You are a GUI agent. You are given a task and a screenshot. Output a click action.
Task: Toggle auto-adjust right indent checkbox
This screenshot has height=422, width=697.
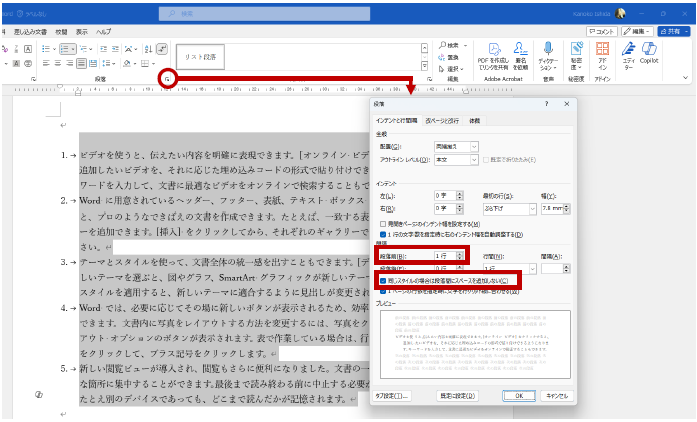[383, 233]
